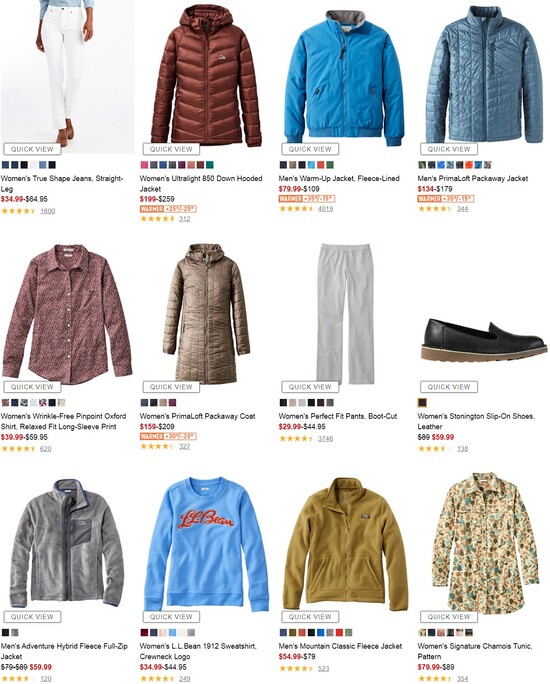The height and width of the screenshot is (684, 550).
Task: Click the black leather slip-on shoe image
Action: click(x=483, y=341)
